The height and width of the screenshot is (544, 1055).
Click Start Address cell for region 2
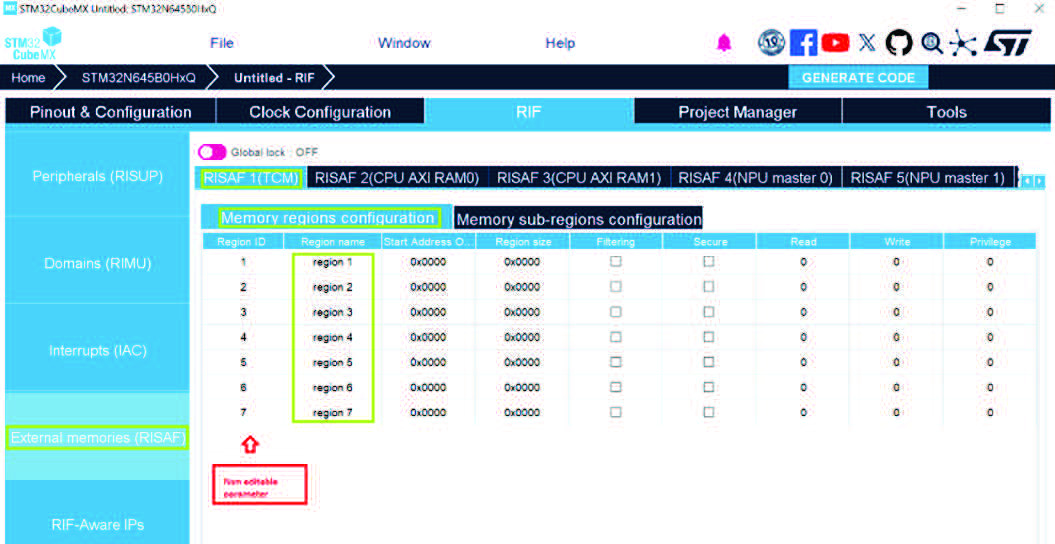tap(429, 286)
